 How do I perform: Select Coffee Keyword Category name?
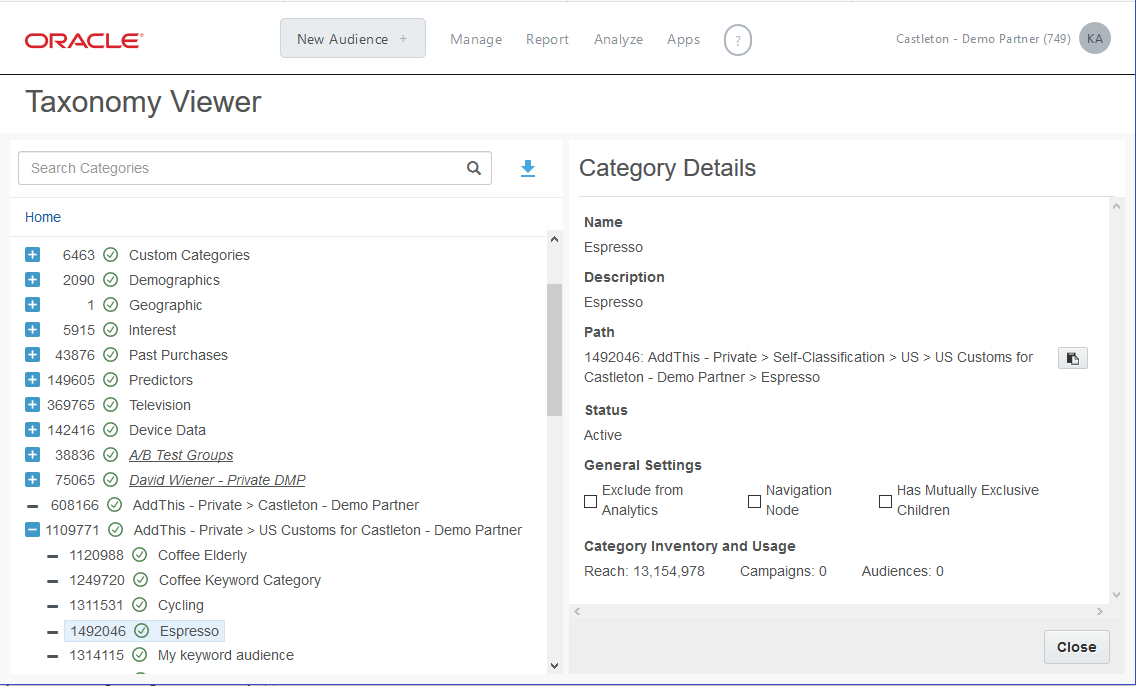(x=240, y=580)
